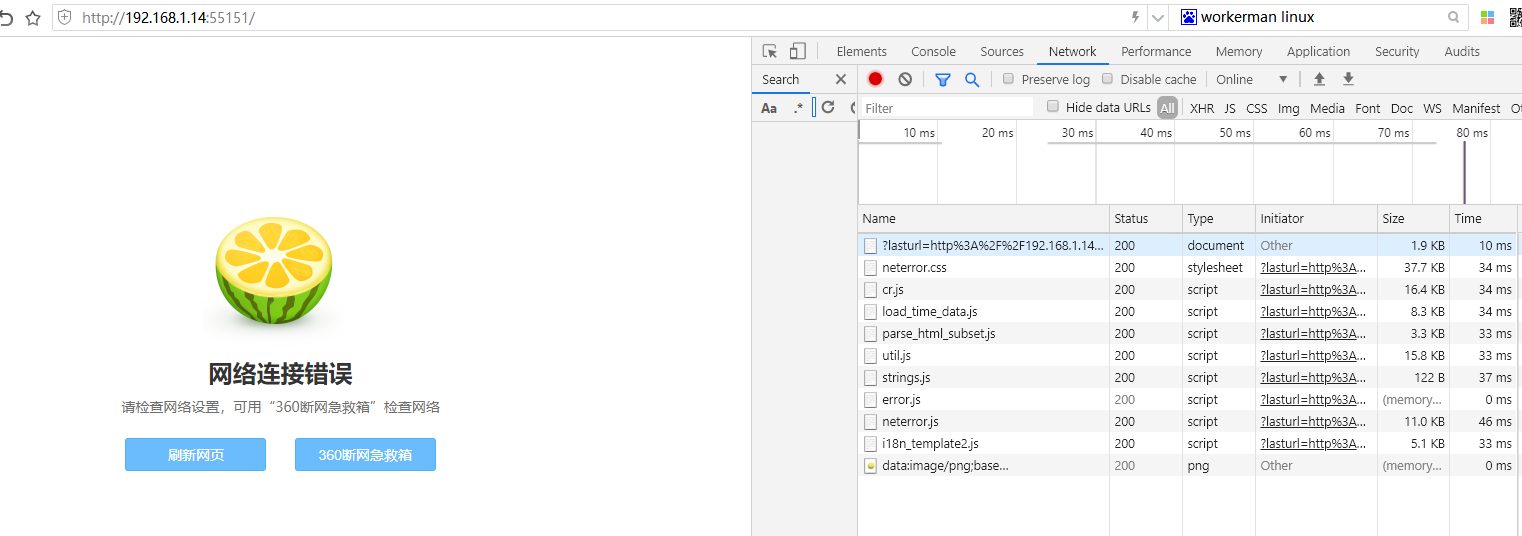Filter requests by CSS
This screenshot has height=536, width=1522.
tap(1256, 108)
